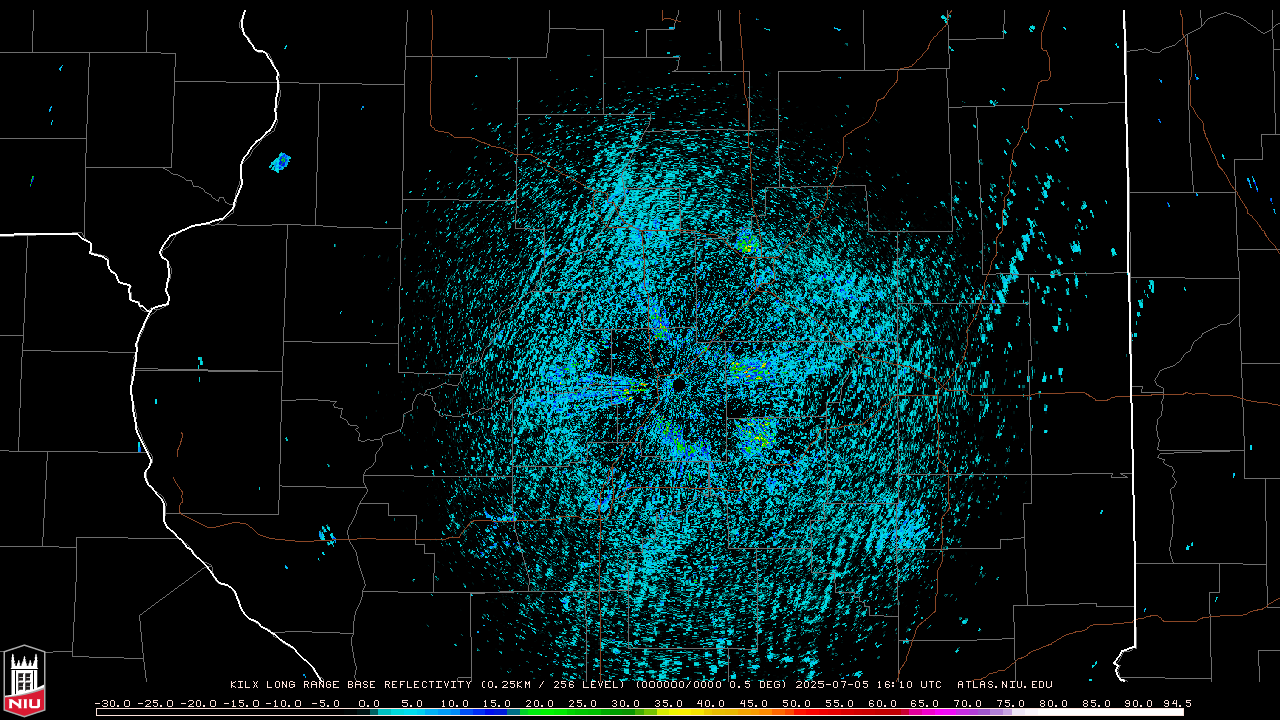Click the (0.25KM / 256 LEVEL) resolution text

point(553,685)
